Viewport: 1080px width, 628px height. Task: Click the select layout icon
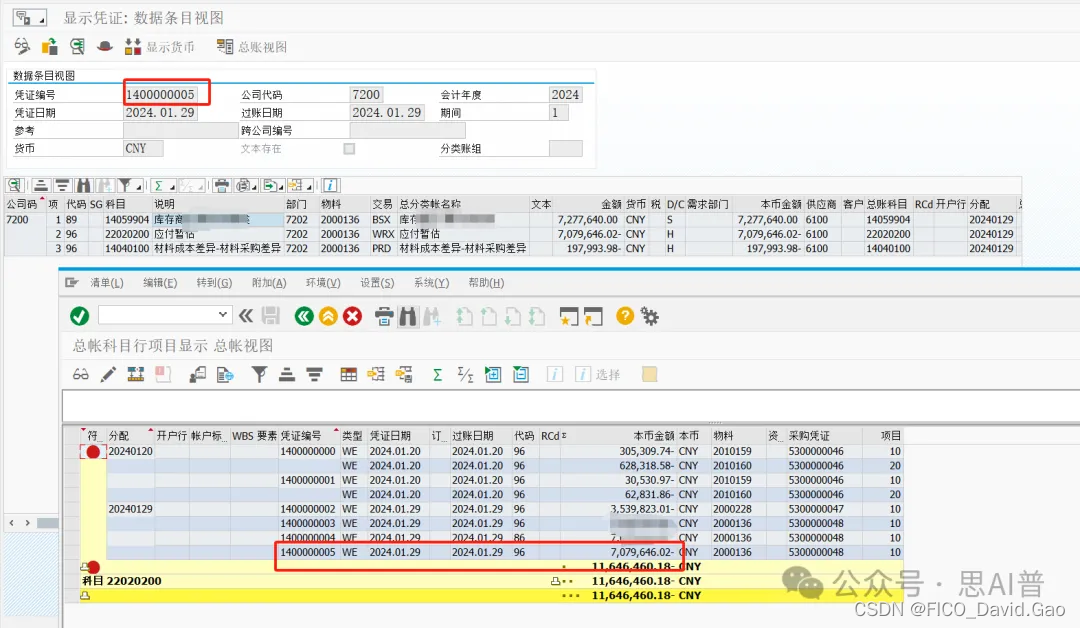coord(376,375)
